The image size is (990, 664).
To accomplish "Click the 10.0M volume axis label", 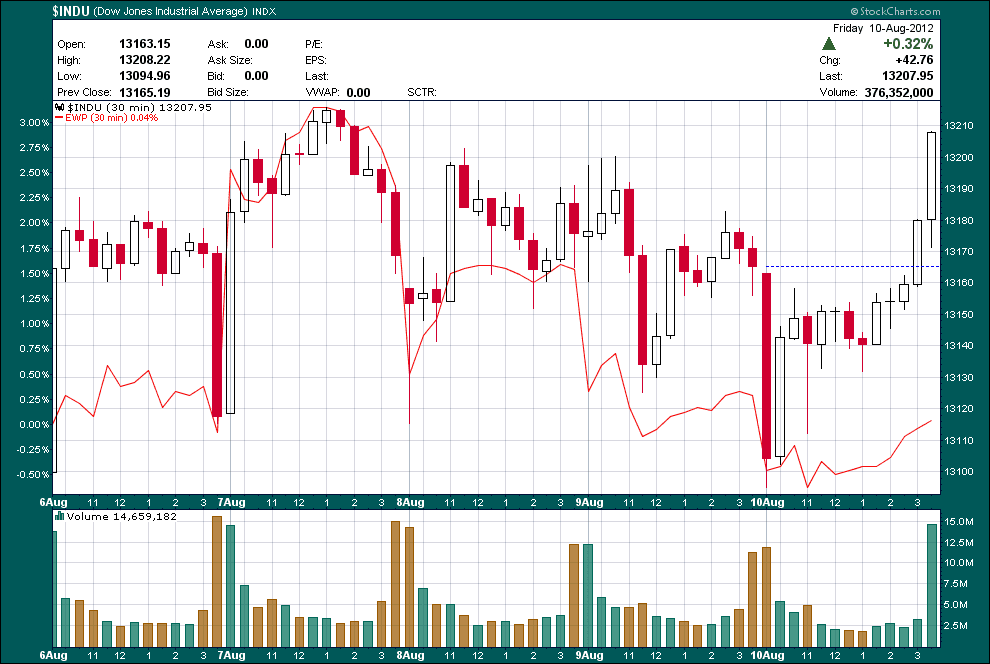I will [958, 562].
